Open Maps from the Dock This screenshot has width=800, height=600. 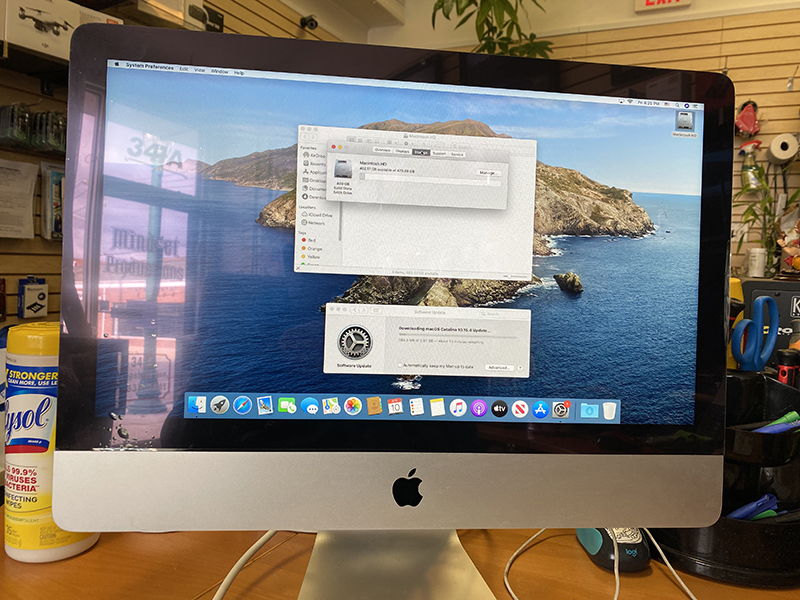331,407
